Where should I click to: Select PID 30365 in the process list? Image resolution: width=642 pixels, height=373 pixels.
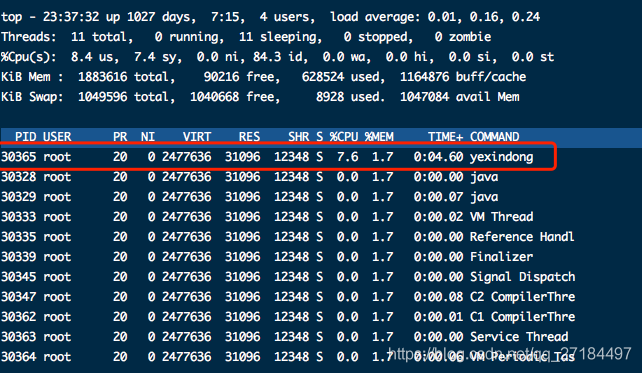point(19,156)
